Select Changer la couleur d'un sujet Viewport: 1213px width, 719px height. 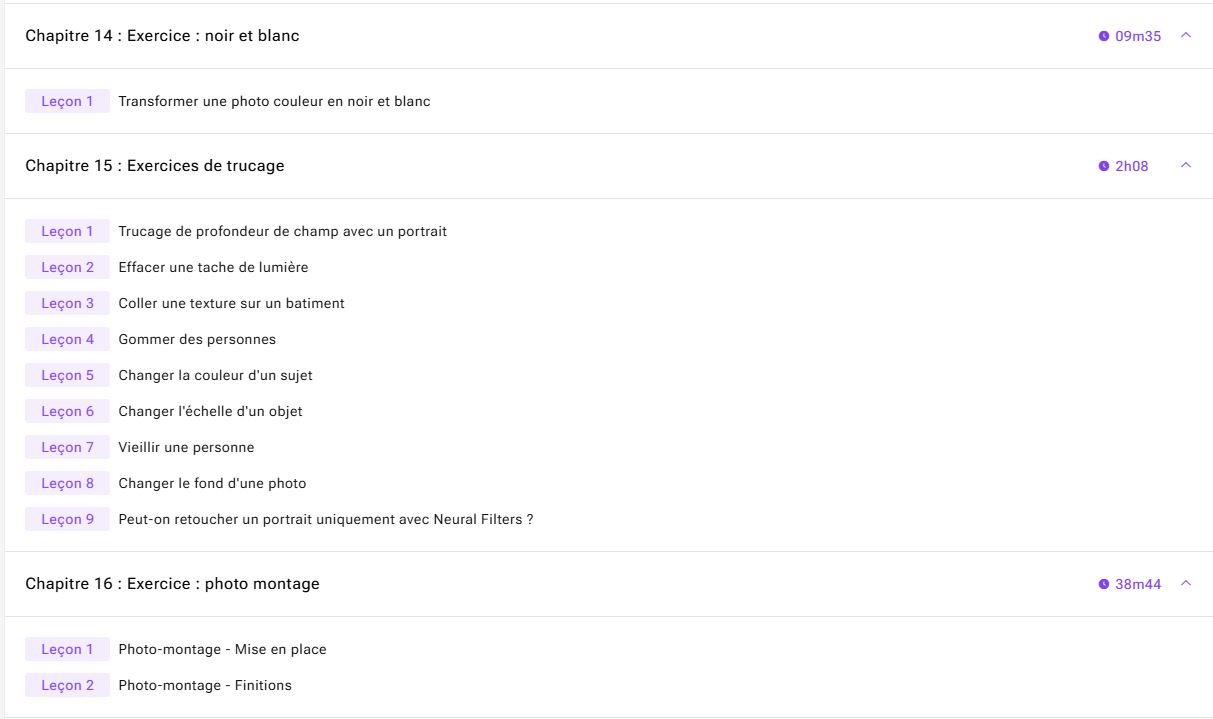(x=215, y=375)
